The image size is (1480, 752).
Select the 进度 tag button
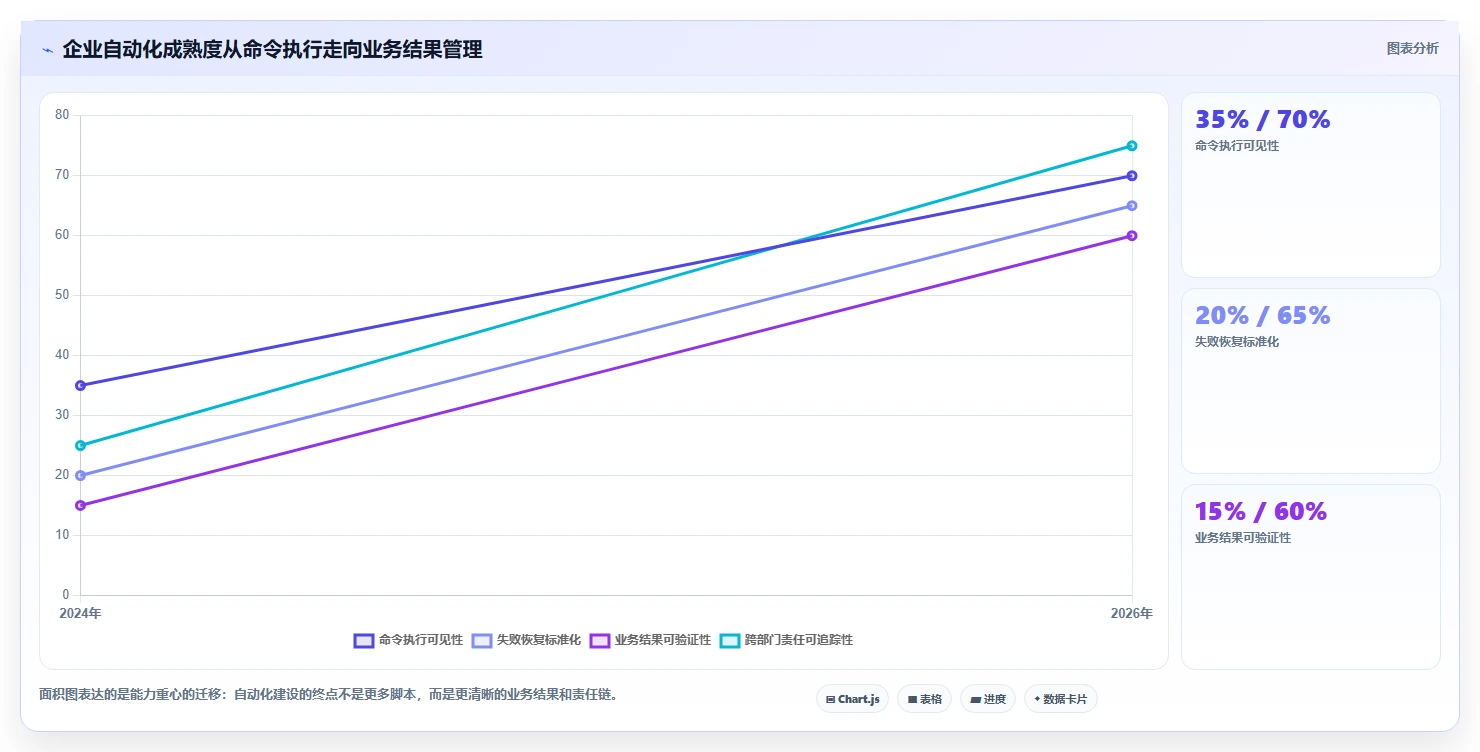coord(987,699)
